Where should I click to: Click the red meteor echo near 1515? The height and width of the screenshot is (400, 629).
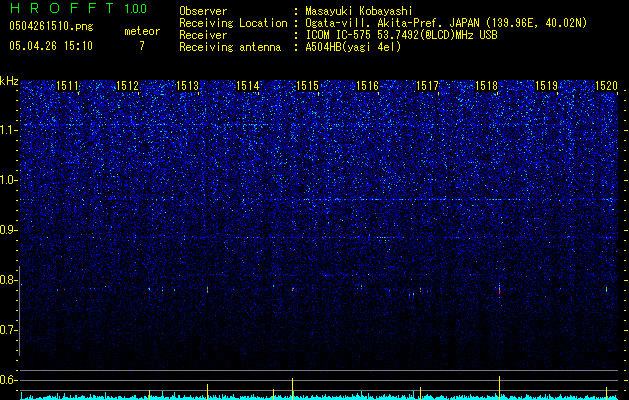click(x=293, y=289)
